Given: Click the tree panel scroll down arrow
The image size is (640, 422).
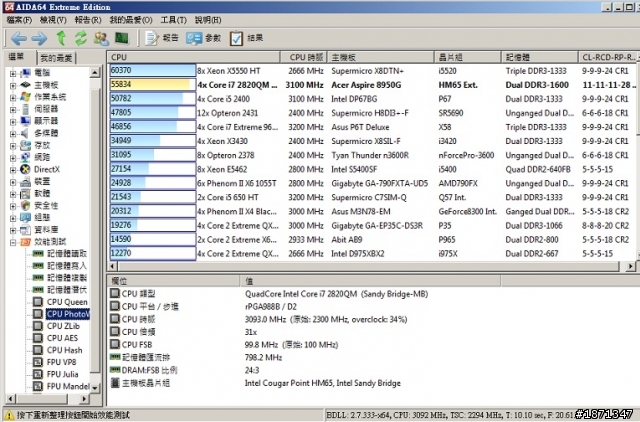Looking at the screenshot, I should click(x=95, y=388).
